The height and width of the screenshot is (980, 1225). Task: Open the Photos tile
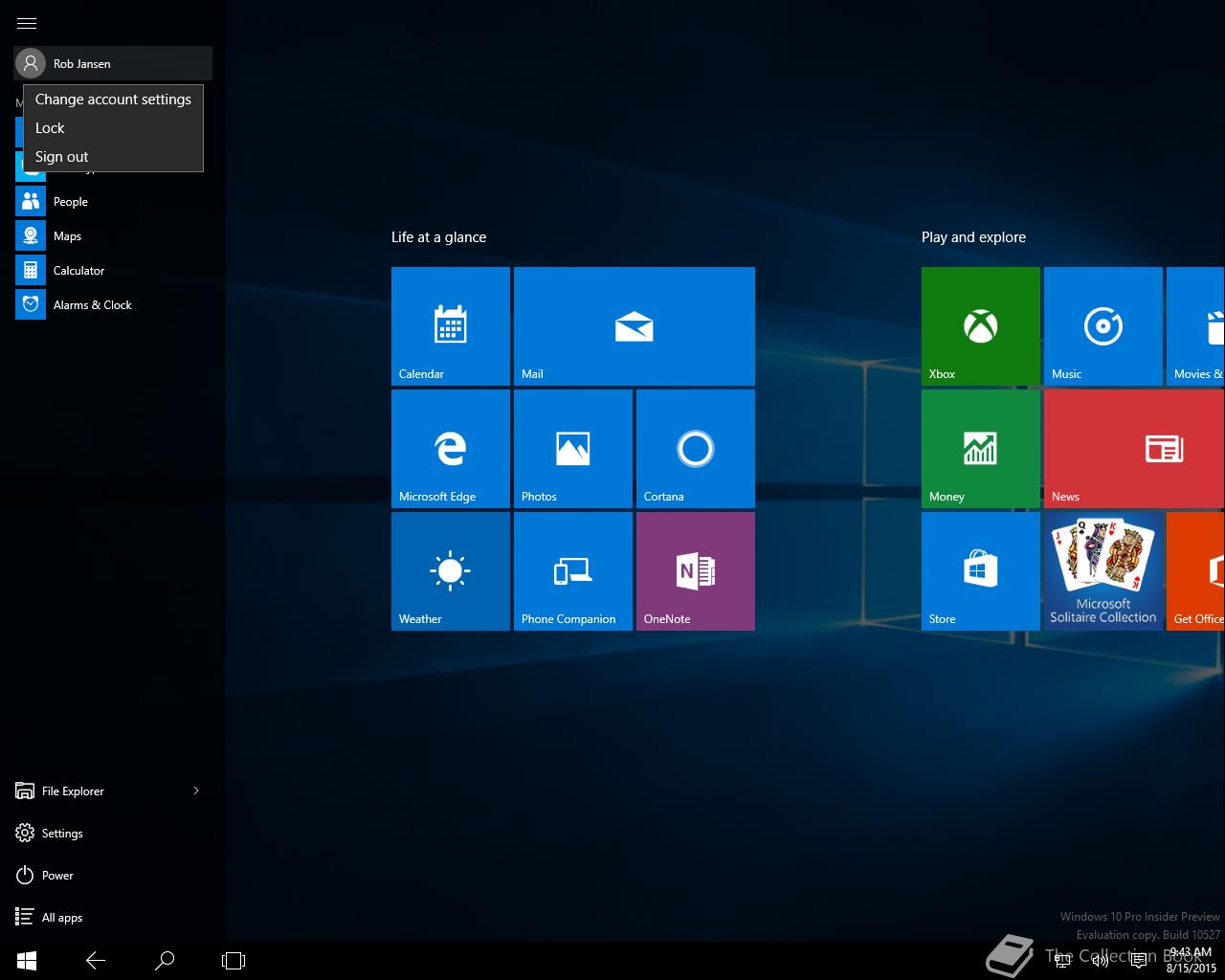click(x=572, y=449)
